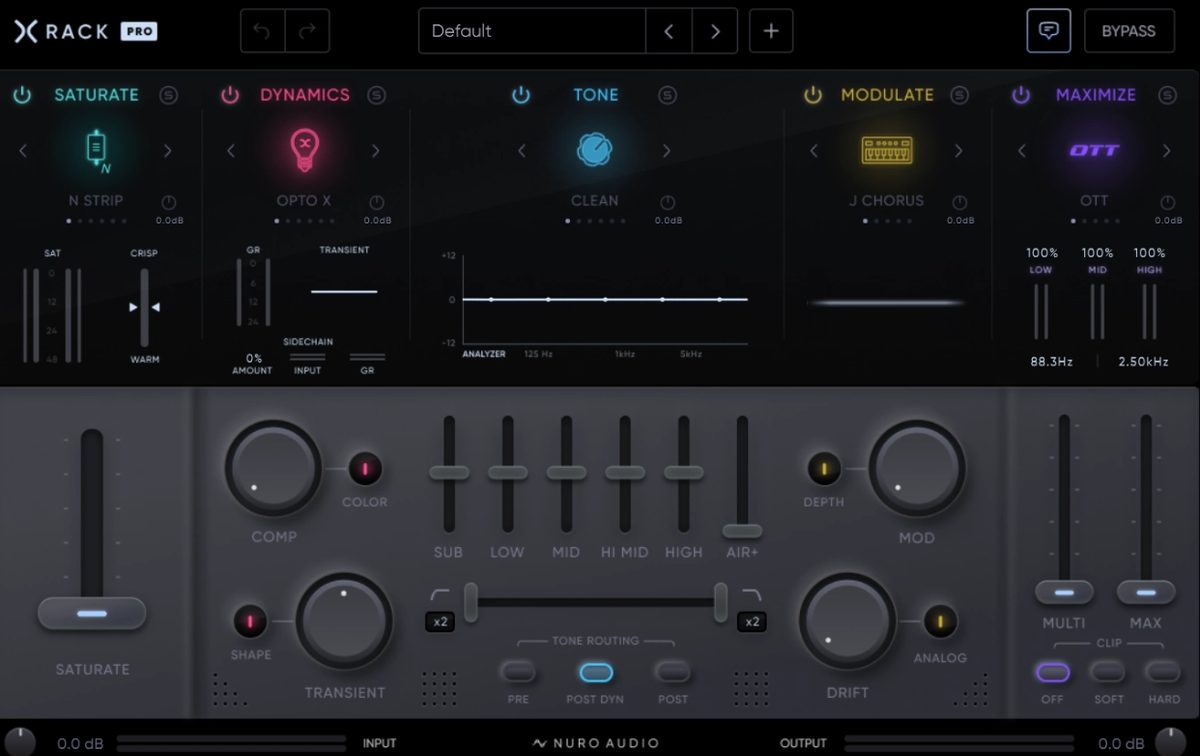This screenshot has height=756, width=1200.
Task: Select next Maximize algorithm chevron
Action: [1166, 151]
